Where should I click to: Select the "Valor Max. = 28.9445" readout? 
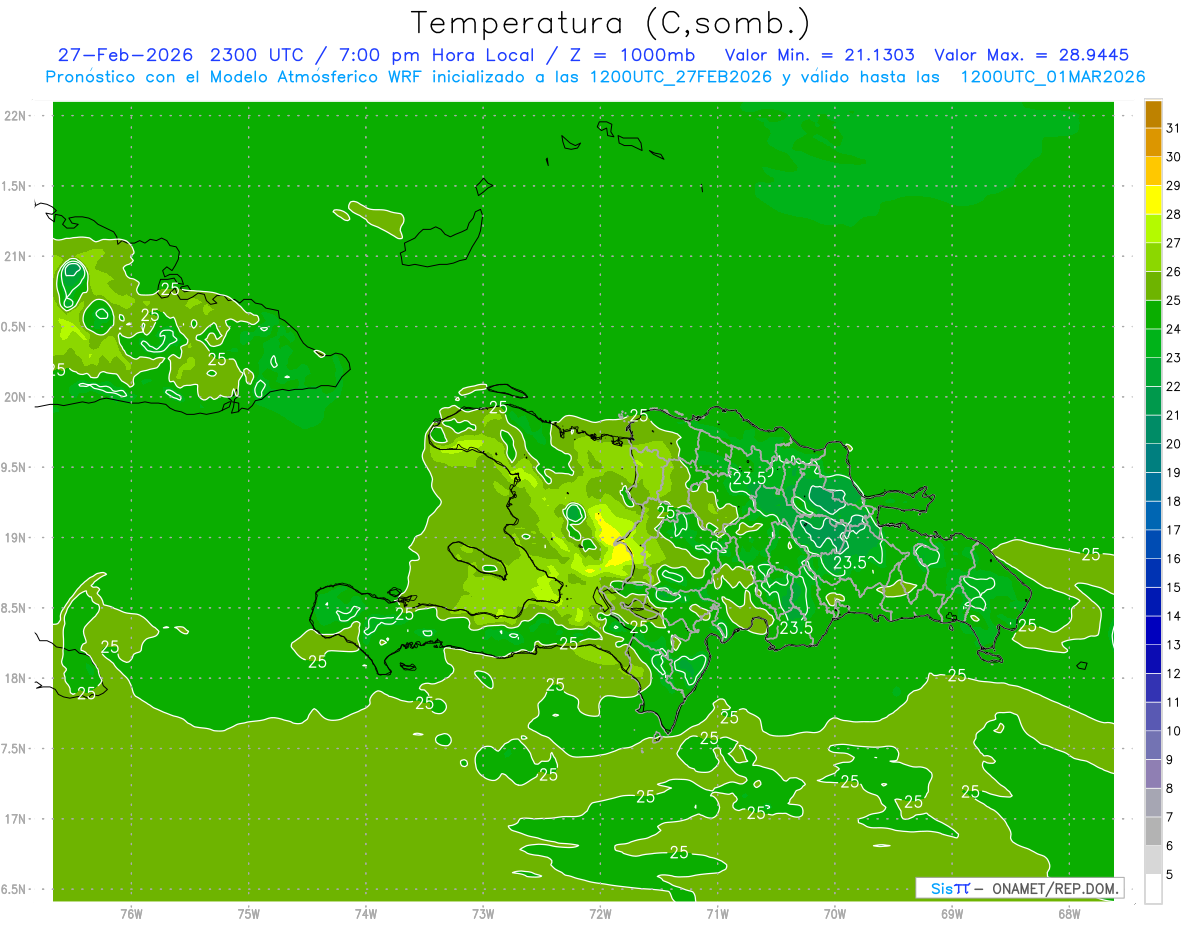(1031, 55)
